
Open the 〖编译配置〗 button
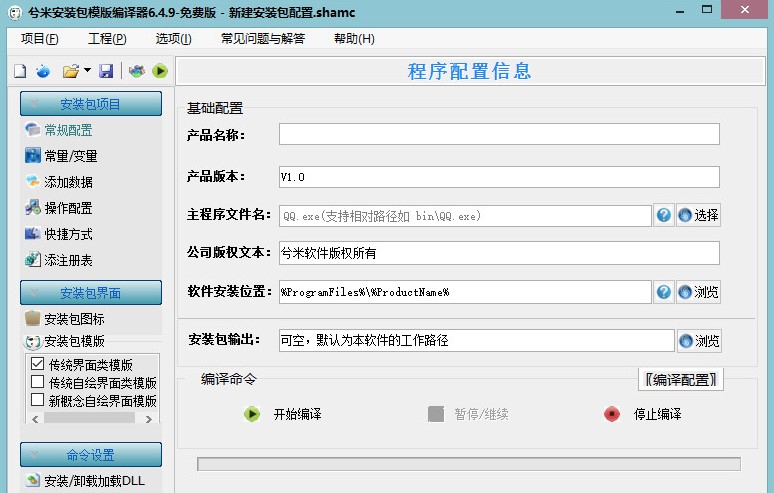681,379
